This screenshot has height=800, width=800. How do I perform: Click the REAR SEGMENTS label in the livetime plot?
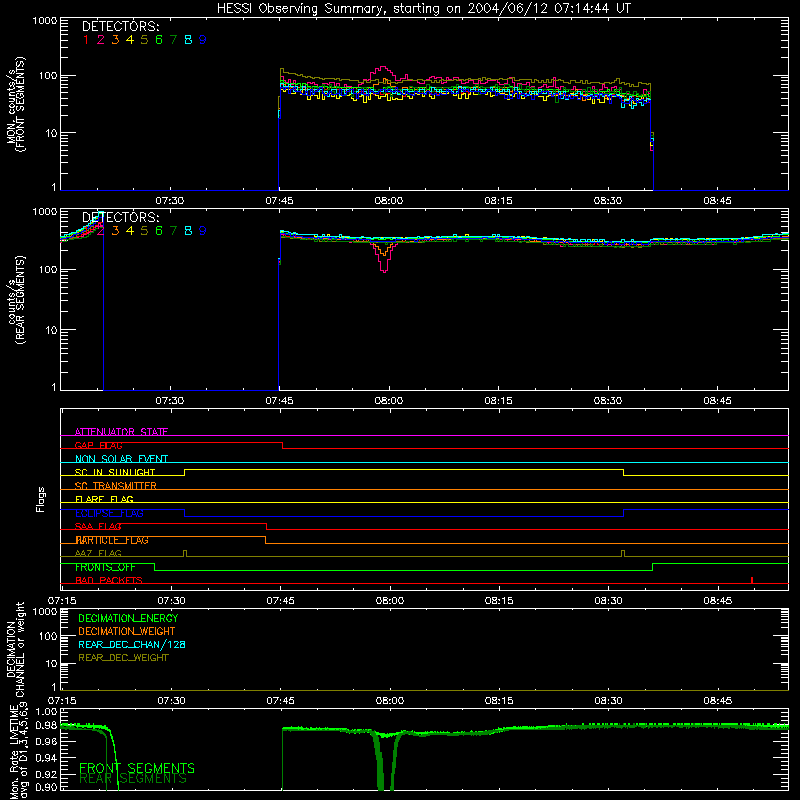pyautogui.click(x=133, y=779)
